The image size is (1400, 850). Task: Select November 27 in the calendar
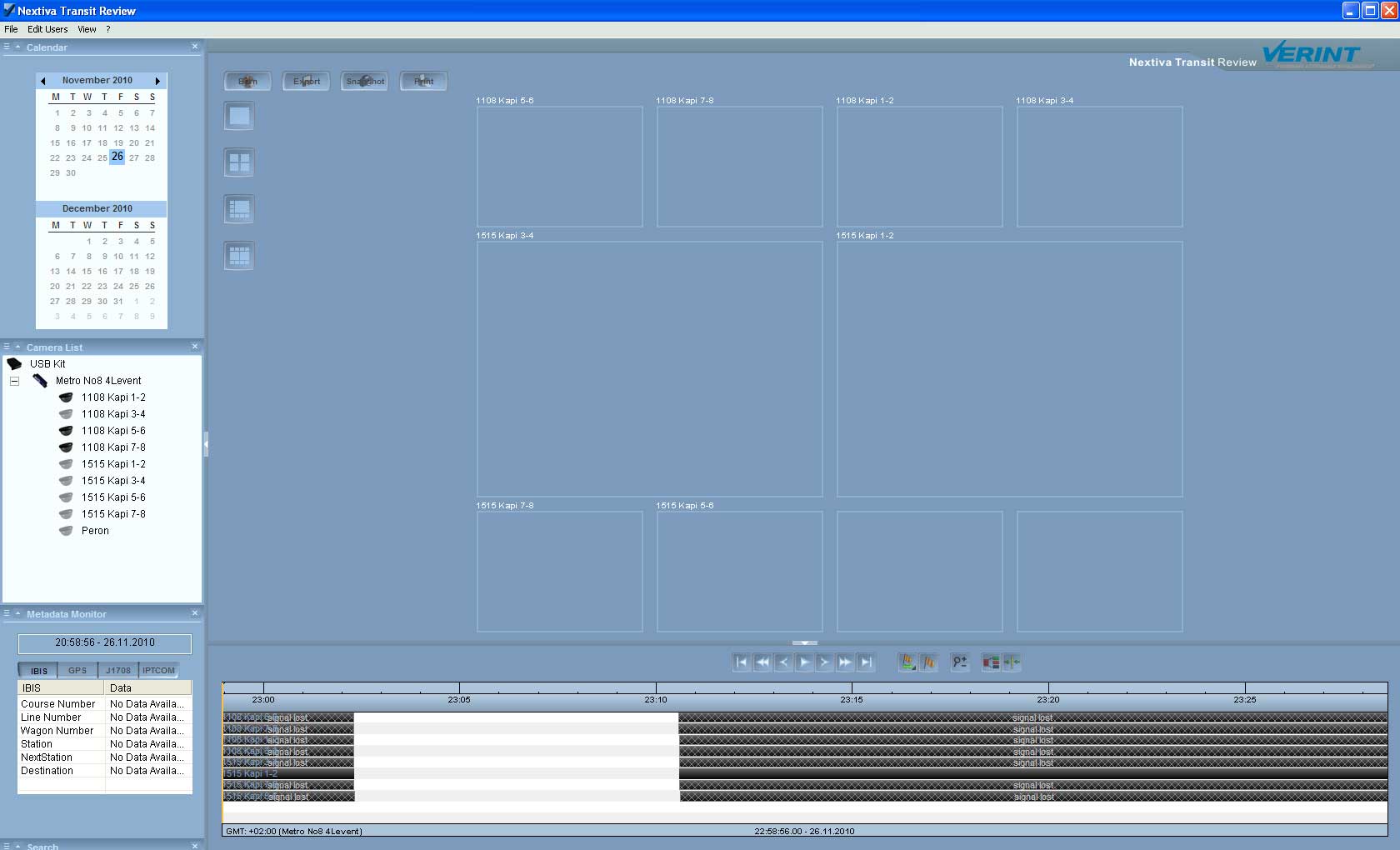pyautogui.click(x=134, y=157)
